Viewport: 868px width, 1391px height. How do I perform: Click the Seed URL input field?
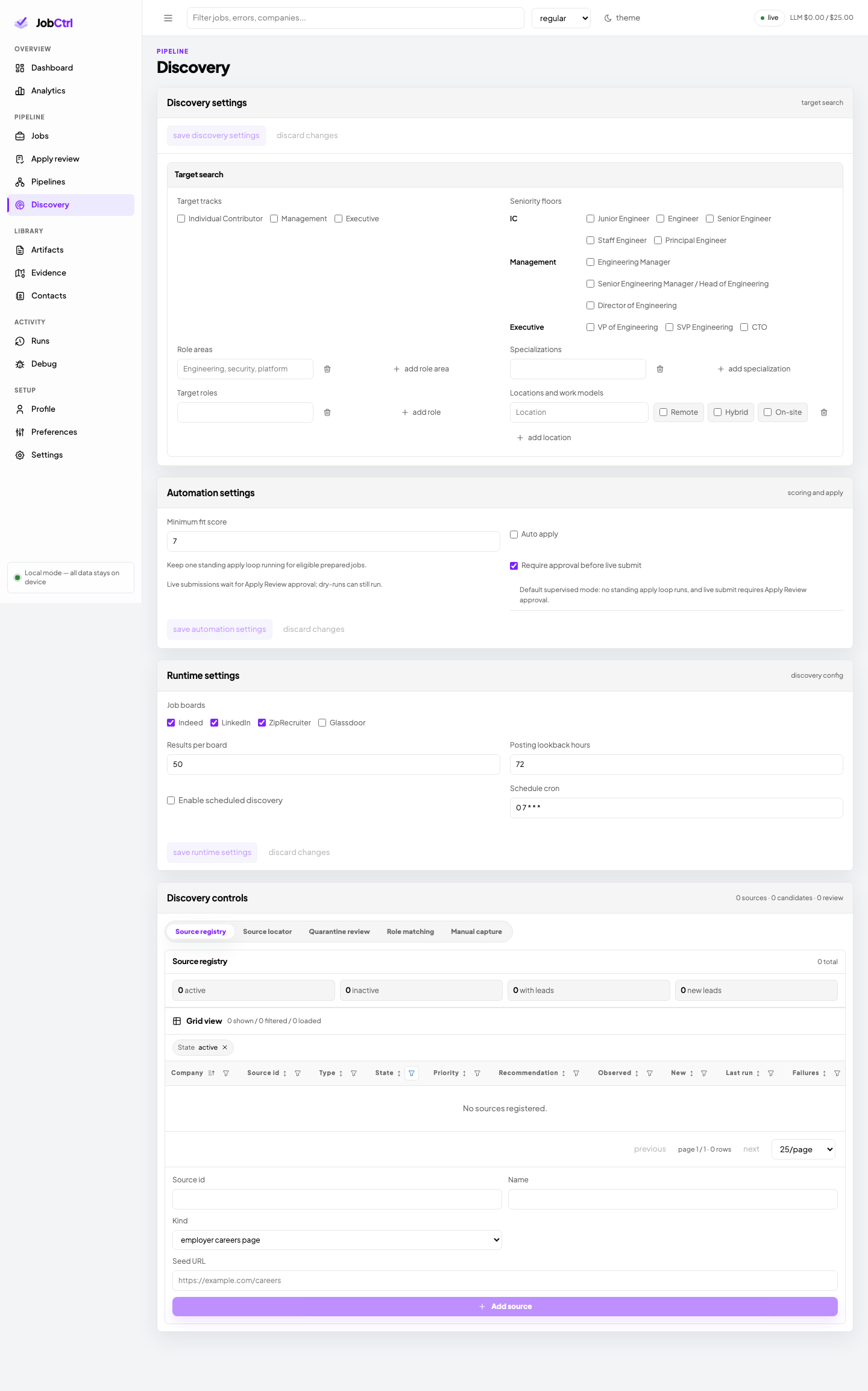[505, 1281]
